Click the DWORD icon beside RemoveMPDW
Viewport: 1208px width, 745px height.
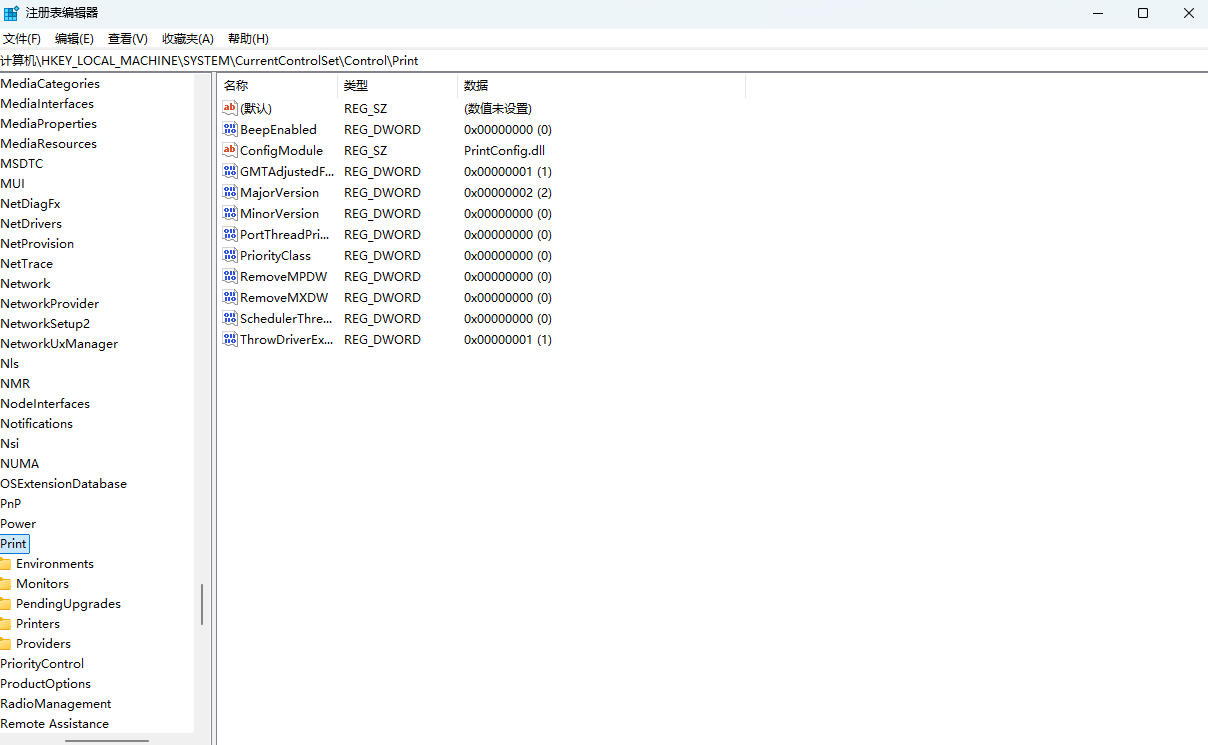pyautogui.click(x=229, y=276)
